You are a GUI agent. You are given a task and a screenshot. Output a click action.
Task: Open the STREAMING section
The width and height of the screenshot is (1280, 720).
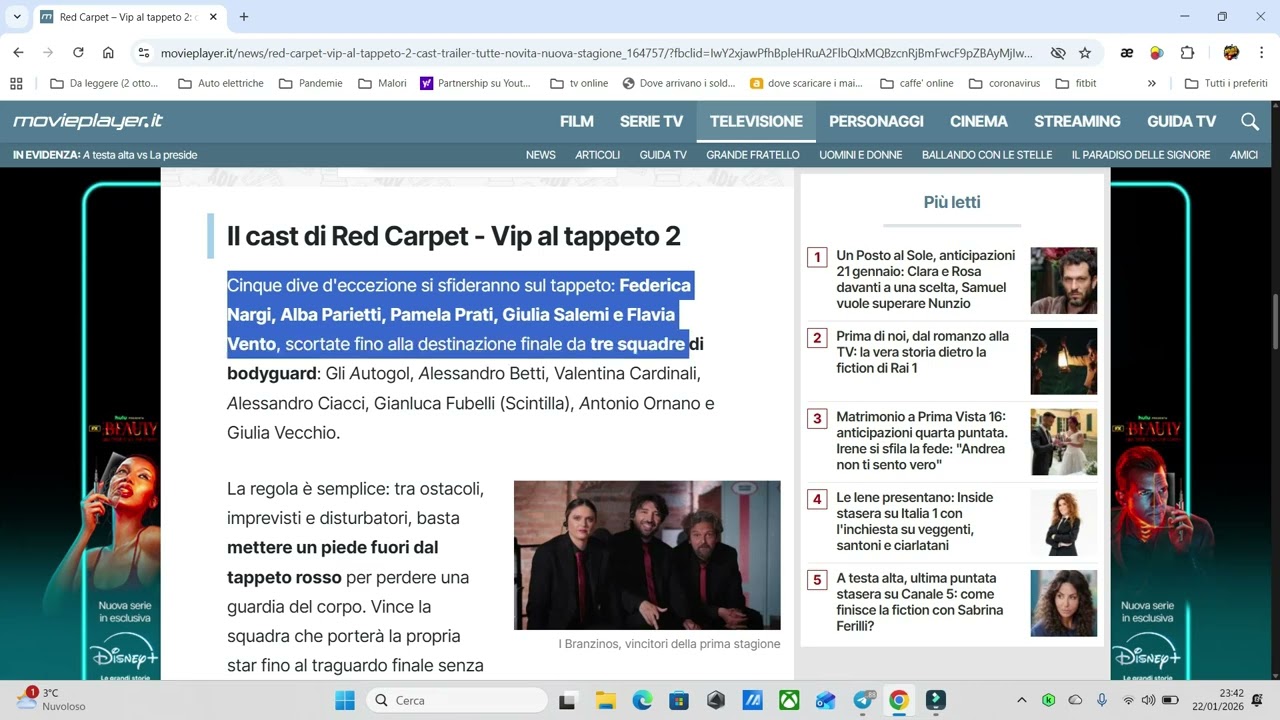pos(1077,121)
